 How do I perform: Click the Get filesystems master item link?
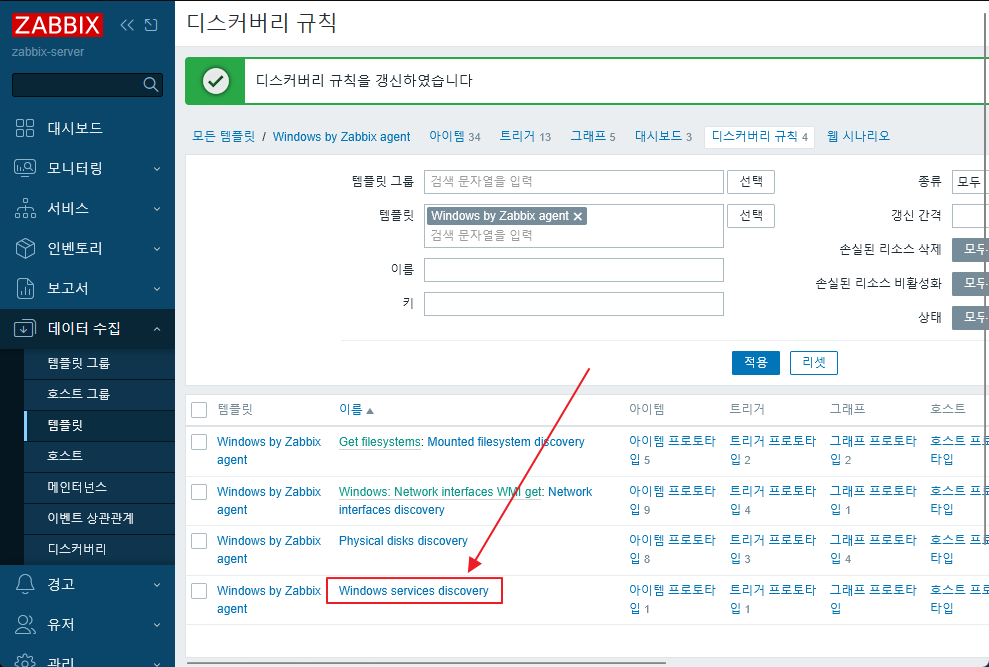pyautogui.click(x=380, y=442)
